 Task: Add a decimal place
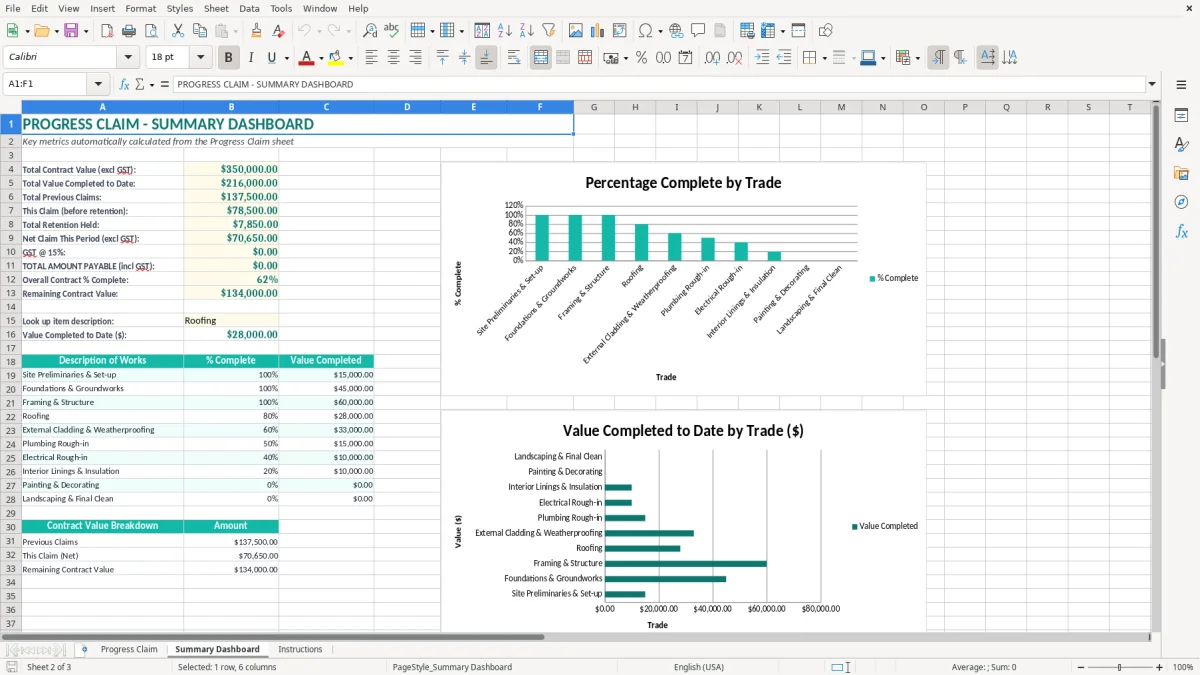[712, 58]
